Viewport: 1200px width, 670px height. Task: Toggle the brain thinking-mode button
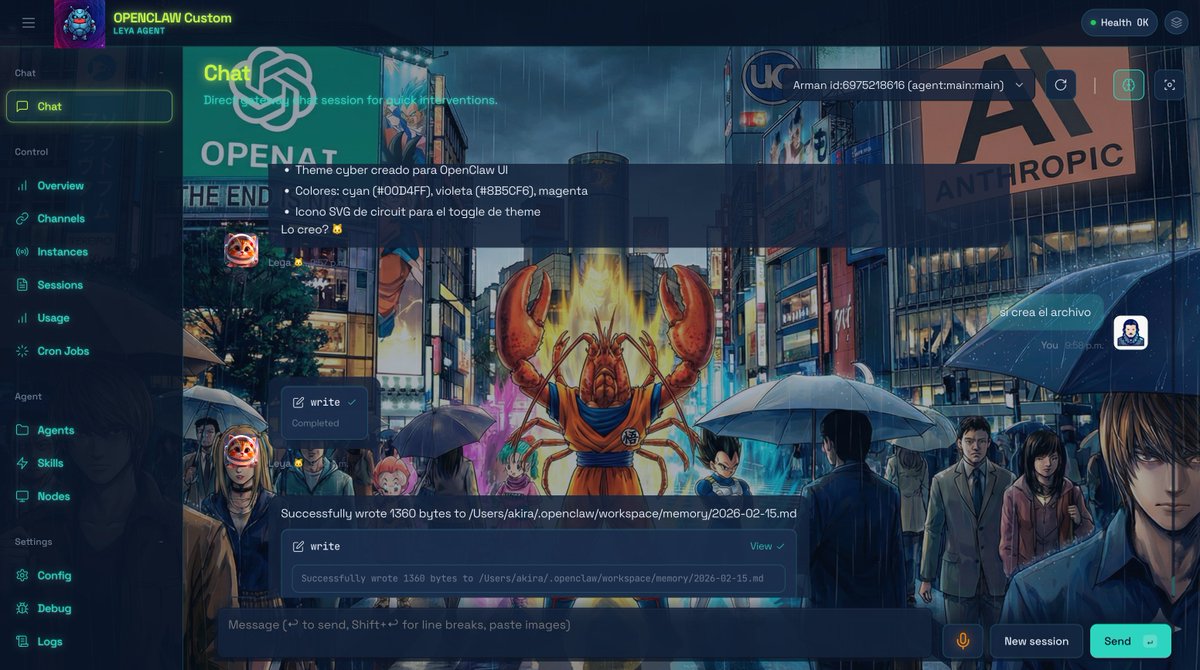pyautogui.click(x=1129, y=85)
